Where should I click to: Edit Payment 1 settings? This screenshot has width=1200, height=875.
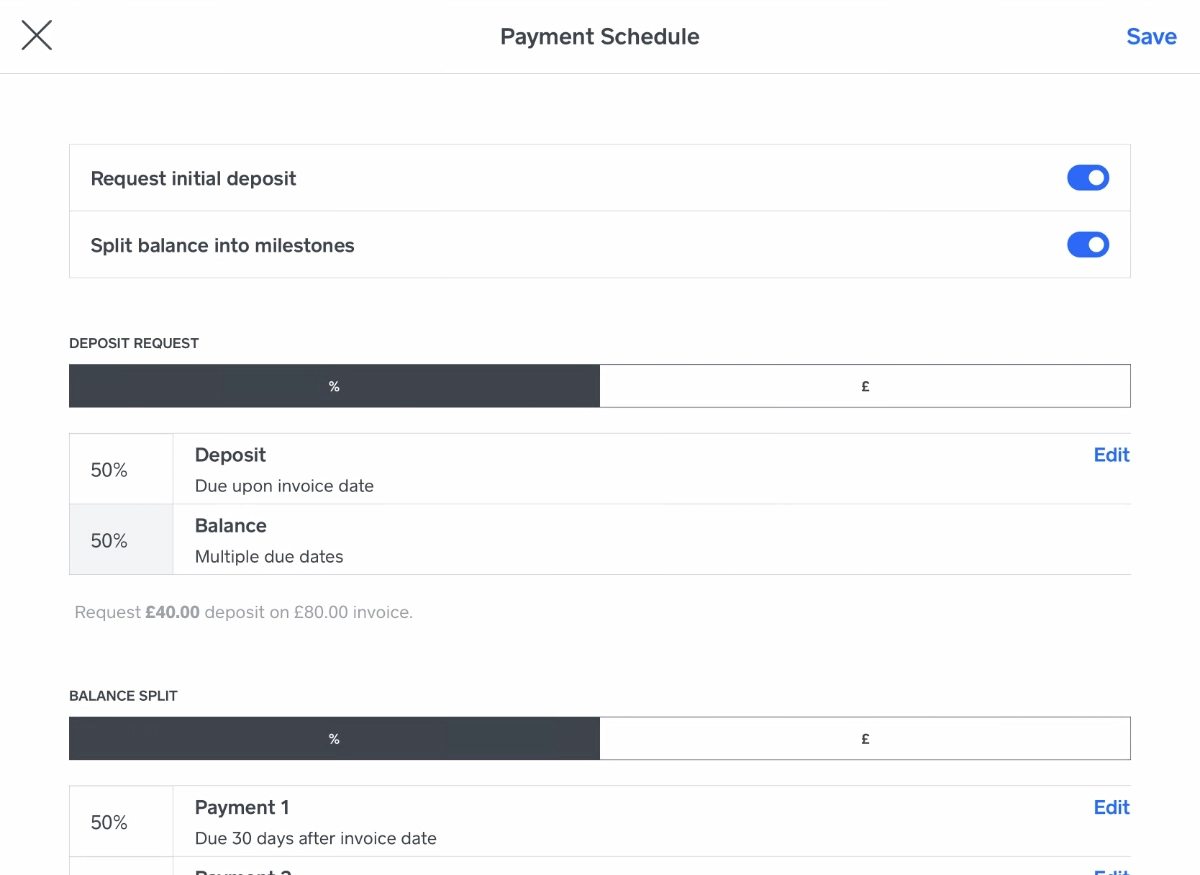(x=1111, y=807)
